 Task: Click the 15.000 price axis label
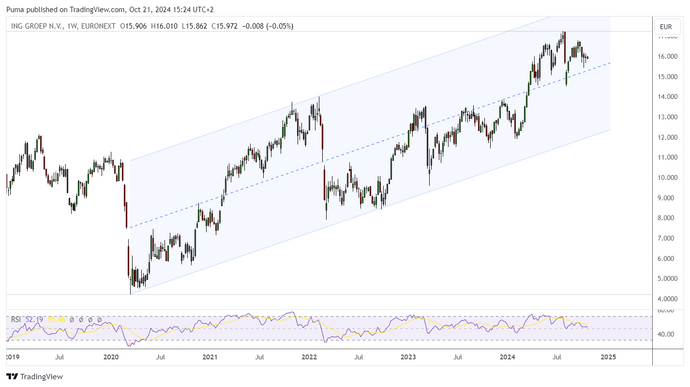(667, 77)
